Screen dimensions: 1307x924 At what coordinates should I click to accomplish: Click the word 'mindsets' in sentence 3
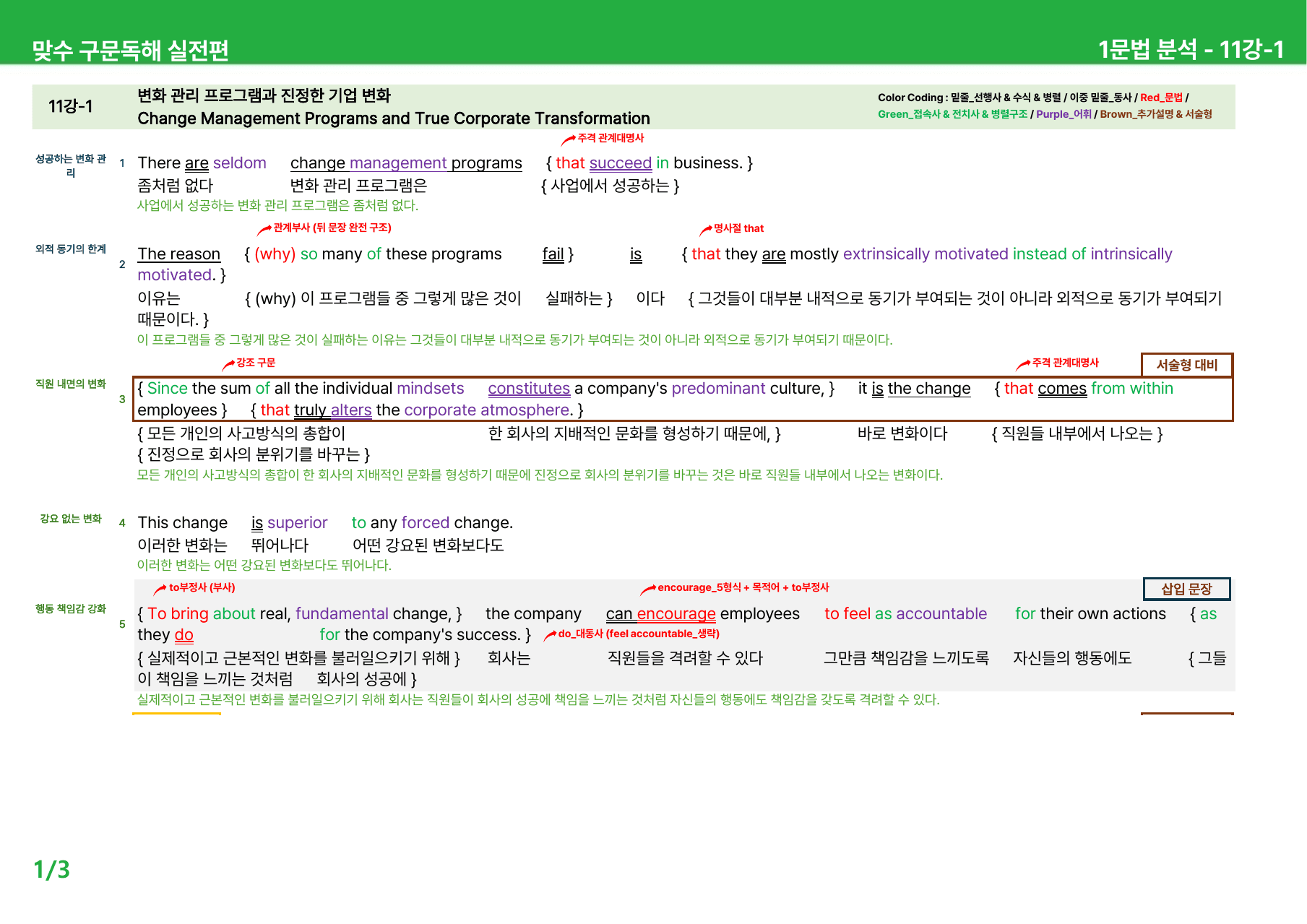(x=431, y=389)
